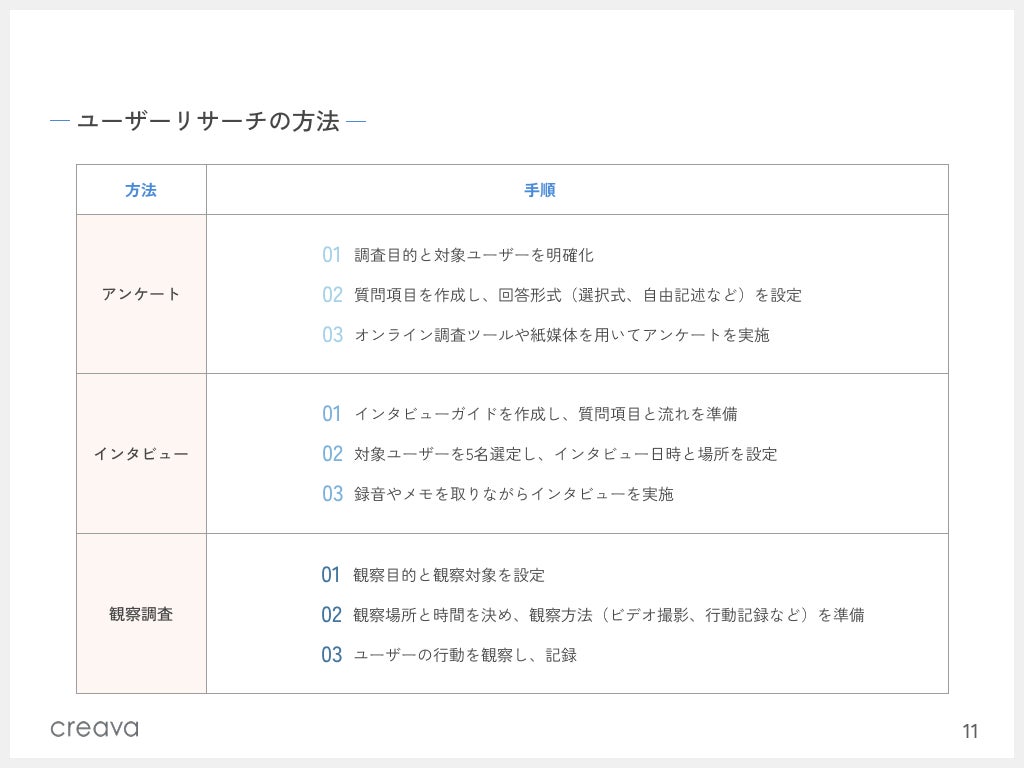Click text 録音やメモを取りながらインタビューを実施
Screen dimensions: 1024x768
point(514,494)
